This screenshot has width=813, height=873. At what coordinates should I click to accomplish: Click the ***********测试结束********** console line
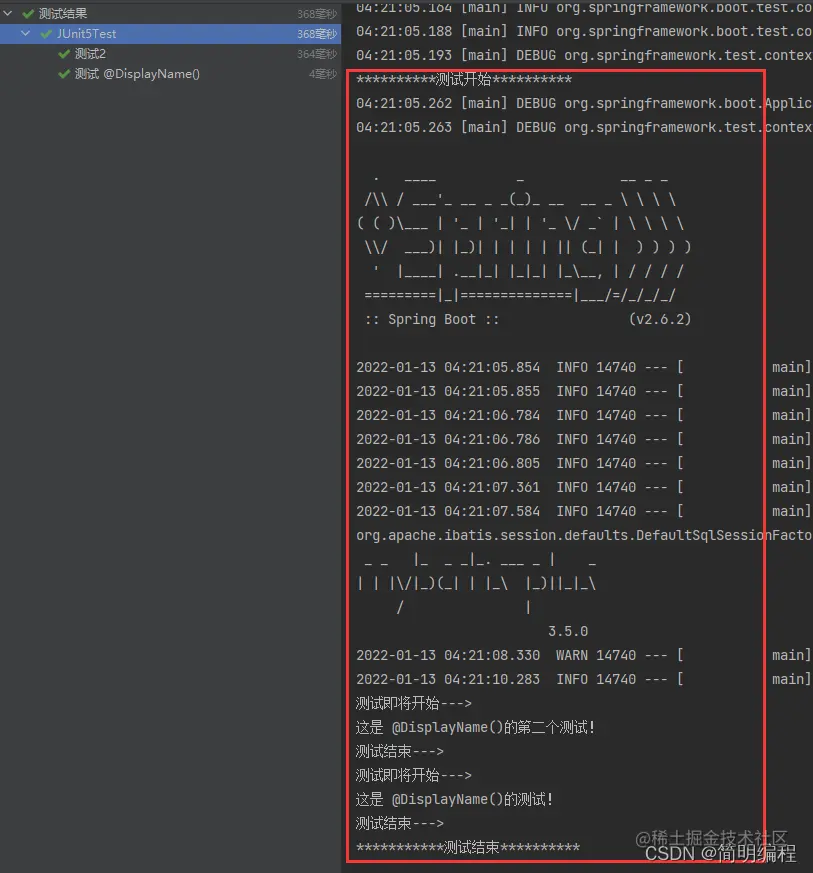point(468,847)
